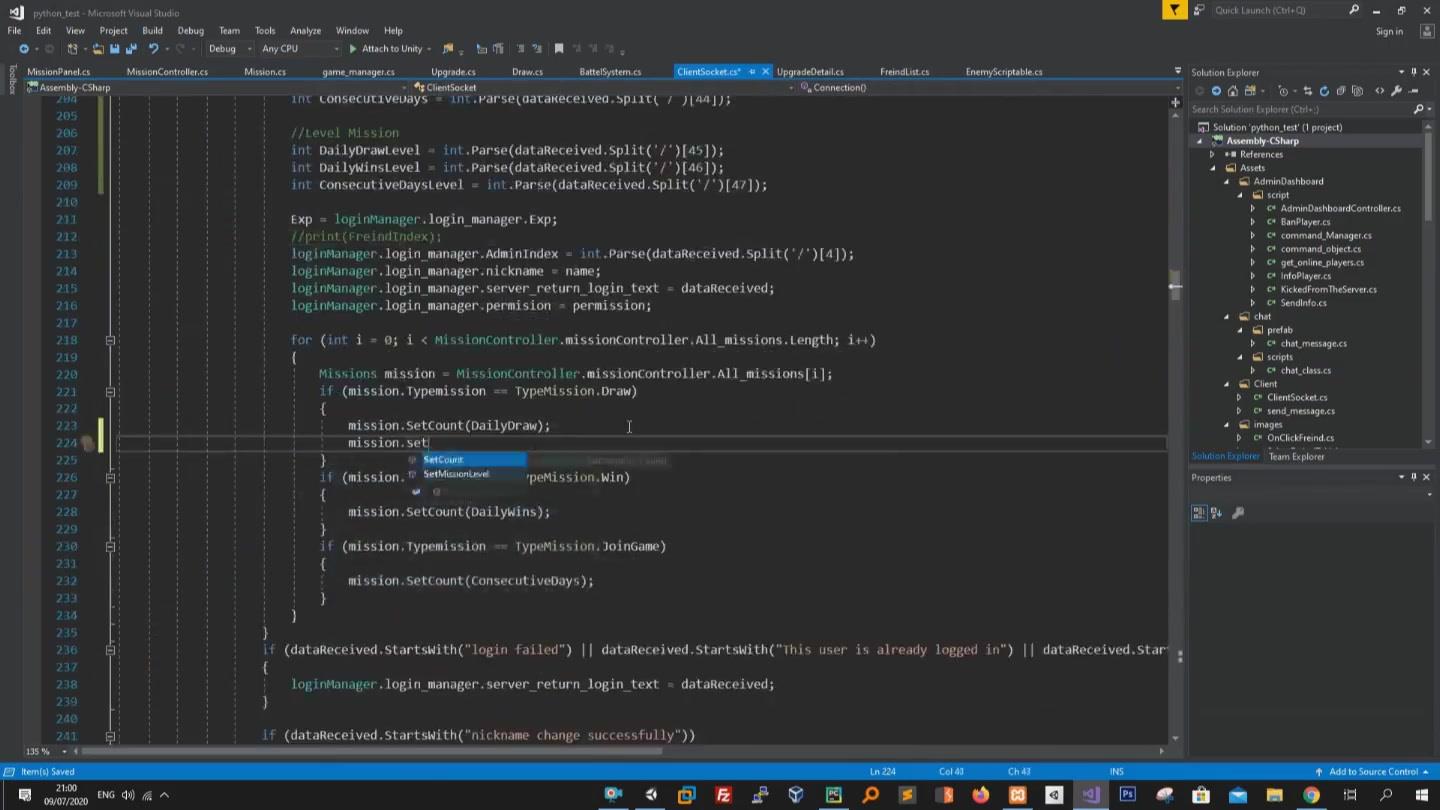Select the Alphabetical sort icon in Properties
The image size is (1440, 810).
tap(1216, 513)
